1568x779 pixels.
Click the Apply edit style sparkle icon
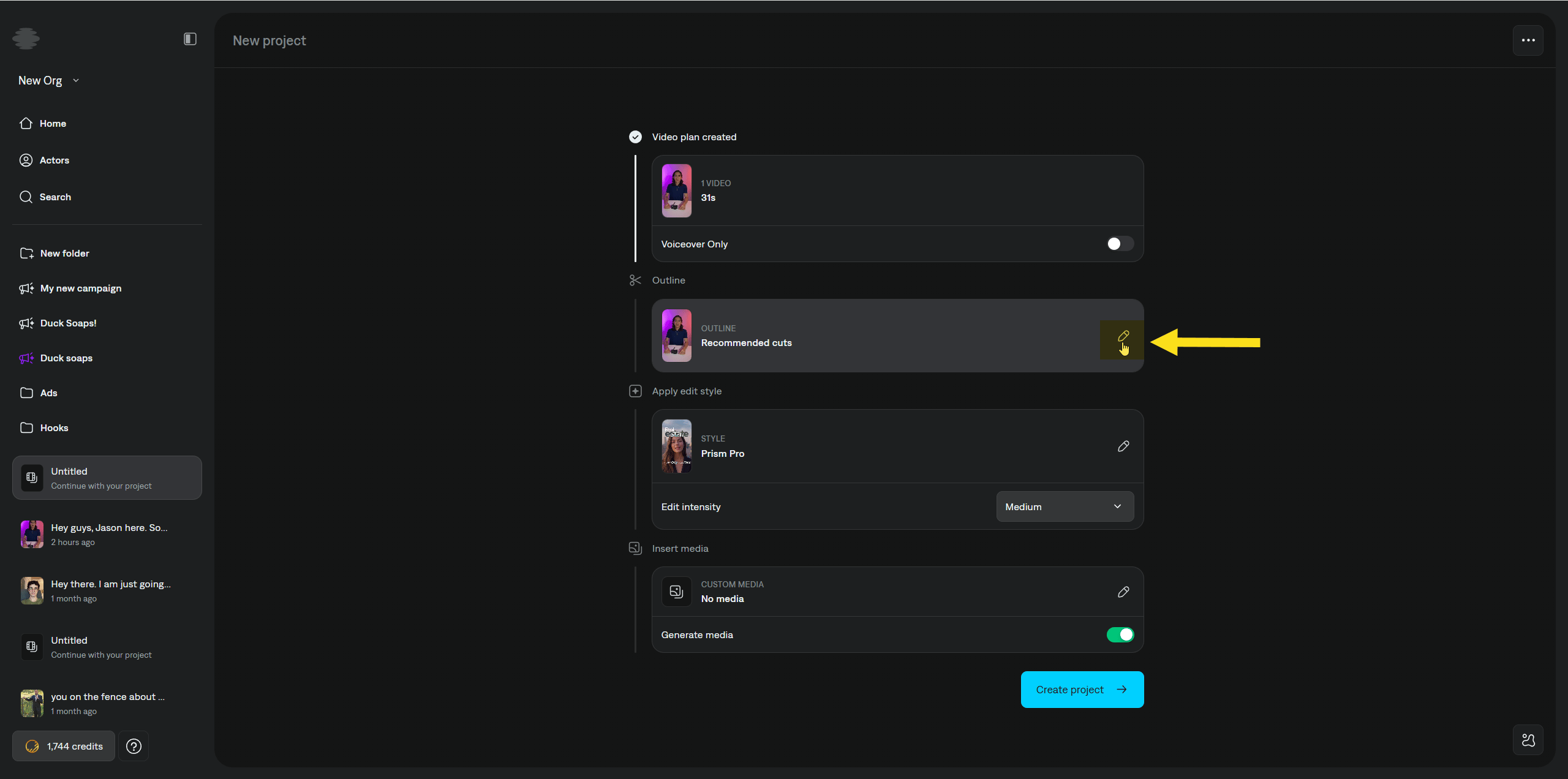coord(635,391)
